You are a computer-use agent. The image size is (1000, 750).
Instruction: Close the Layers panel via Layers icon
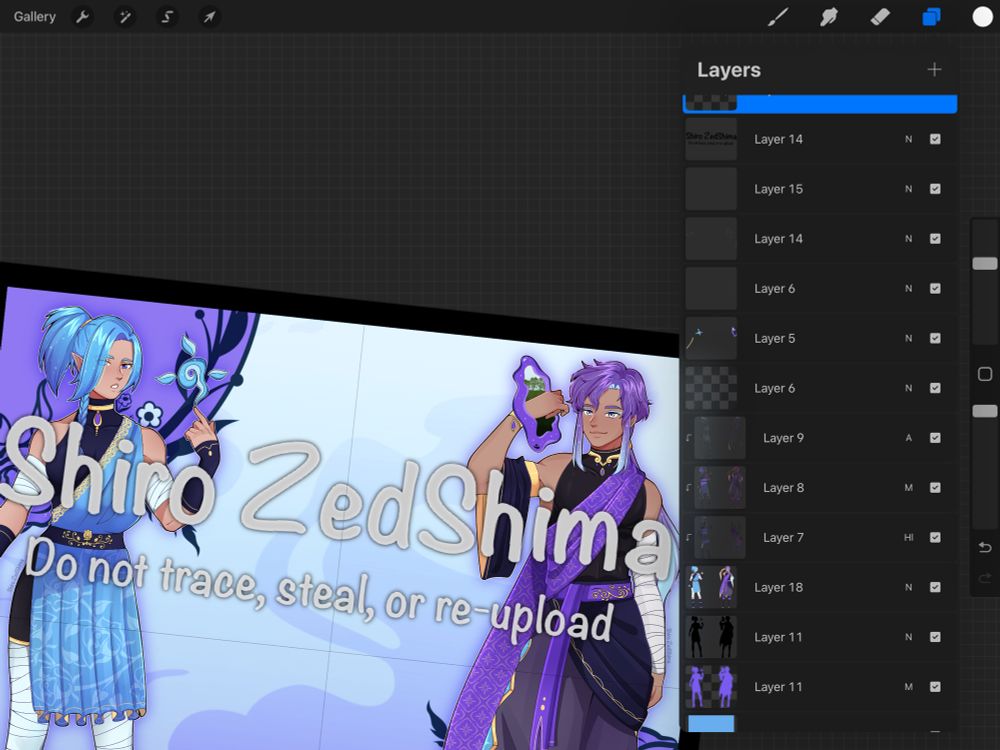coord(931,17)
